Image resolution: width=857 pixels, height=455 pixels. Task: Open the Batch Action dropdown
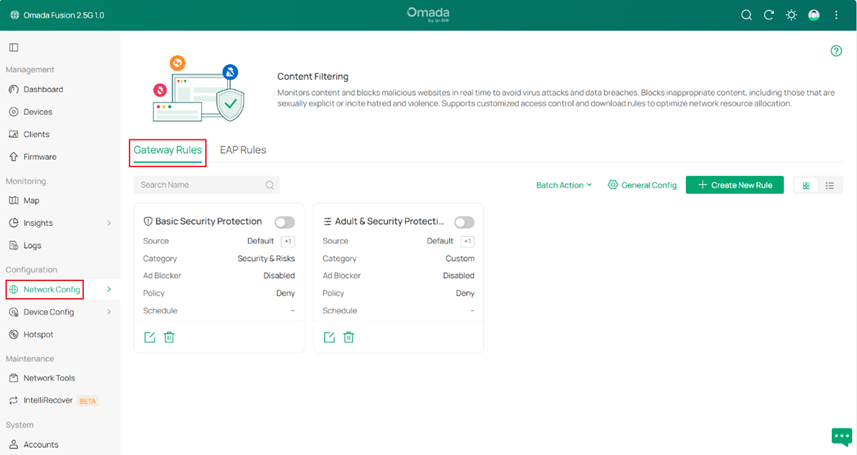(x=564, y=185)
